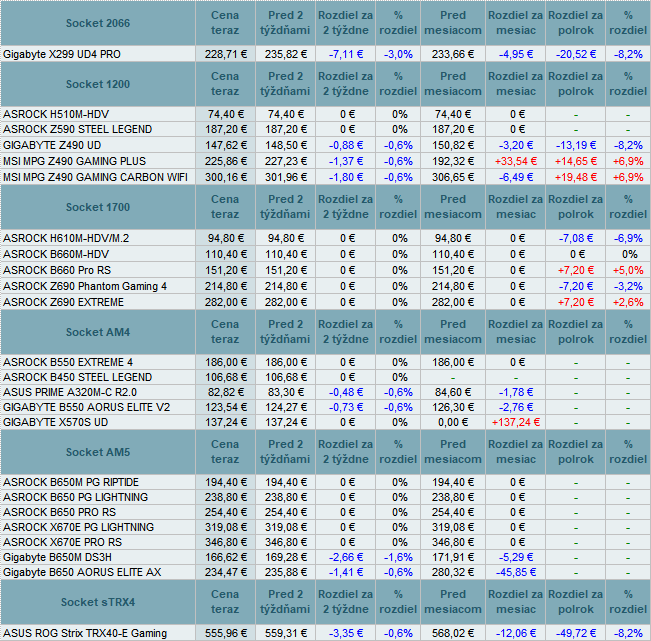The image size is (651, 641).
Task: Select Rozdiel za polrok header in Socket AM4
Action: pyautogui.click(x=576, y=332)
